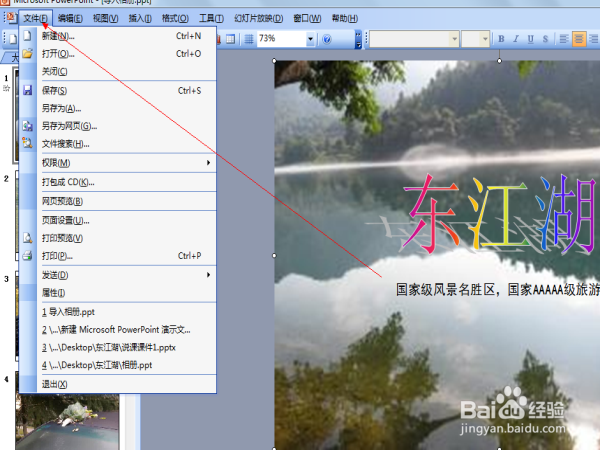Open the 编辑(E) menu
Viewport: 600px width, 450px height.
[70, 18]
